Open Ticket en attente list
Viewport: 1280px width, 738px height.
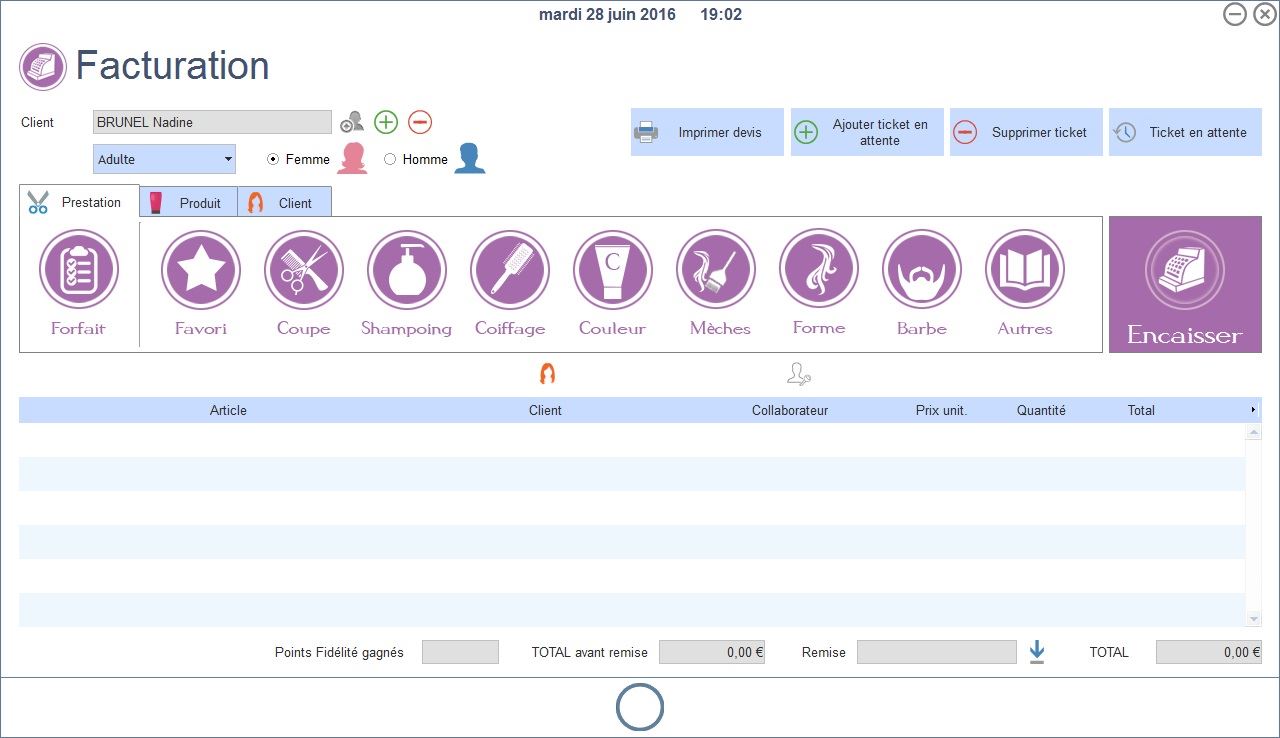click(x=1185, y=132)
